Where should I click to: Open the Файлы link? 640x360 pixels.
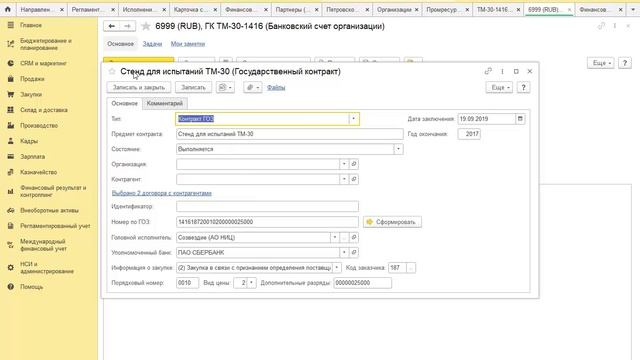[x=276, y=87]
